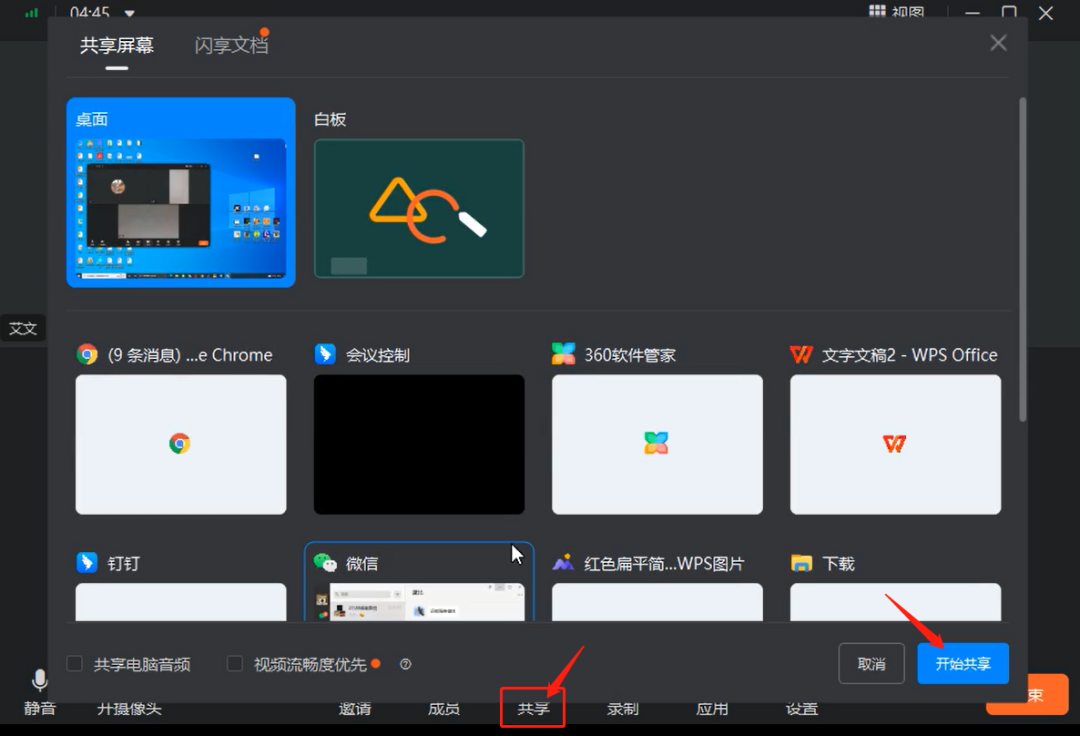Click the 会议控制 DingTalk icon
Image resolution: width=1080 pixels, height=736 pixels.
pos(325,354)
